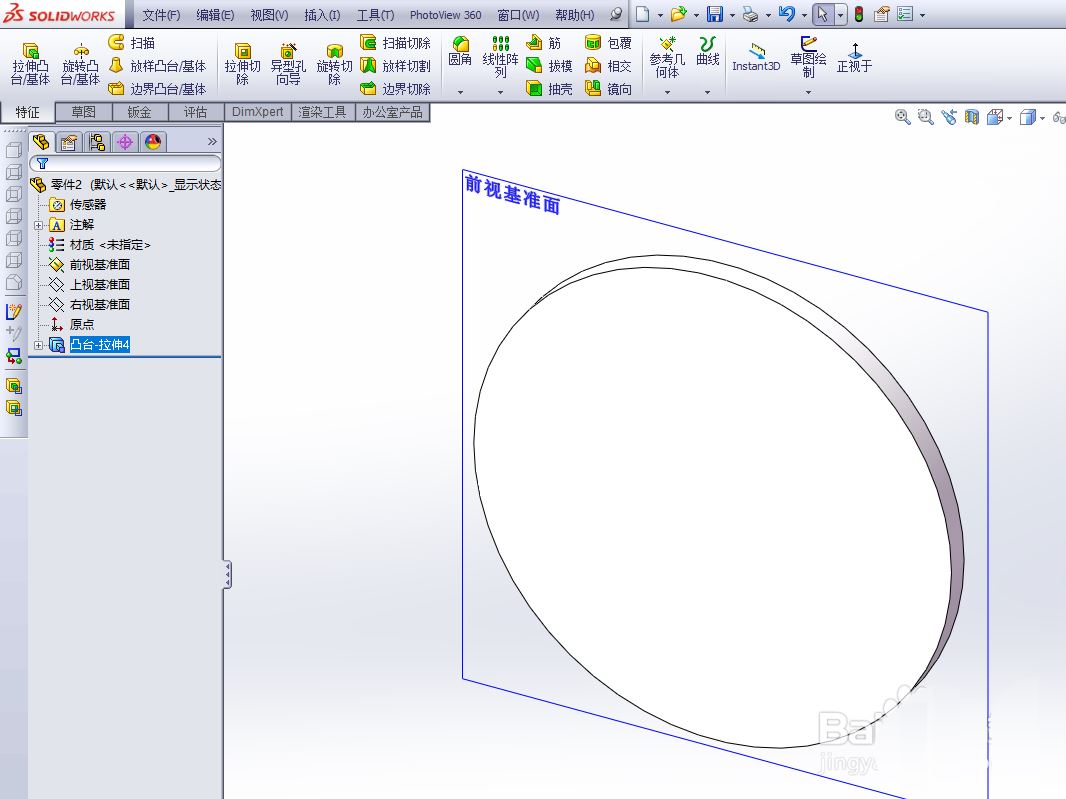Select the Extruded Cut tool (拉伸切除)
1066x799 pixels.
point(243,63)
